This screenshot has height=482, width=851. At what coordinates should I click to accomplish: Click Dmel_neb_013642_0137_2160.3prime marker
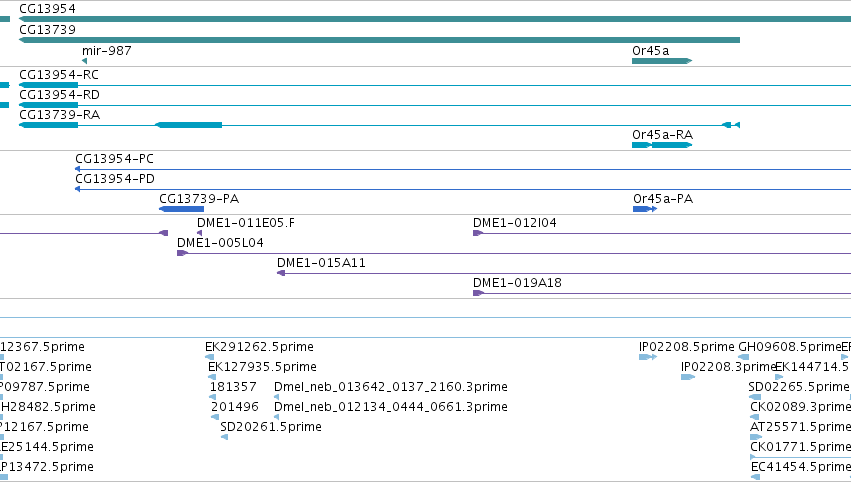pyautogui.click(x=276, y=397)
